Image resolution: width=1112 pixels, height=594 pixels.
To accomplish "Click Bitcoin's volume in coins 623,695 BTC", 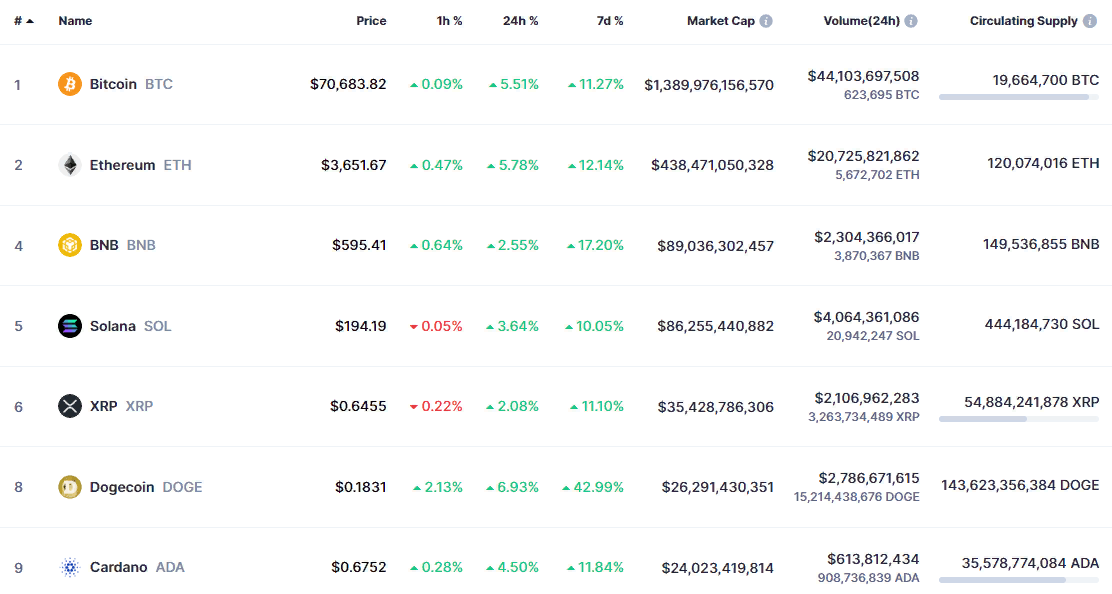I will 882,95.
